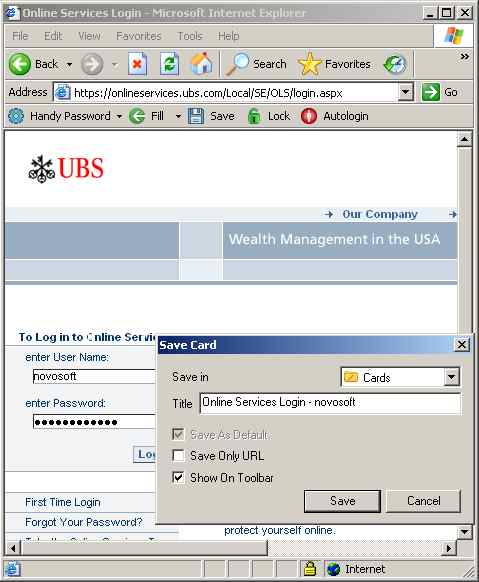Click the padlock icon in status bar

click(310, 568)
